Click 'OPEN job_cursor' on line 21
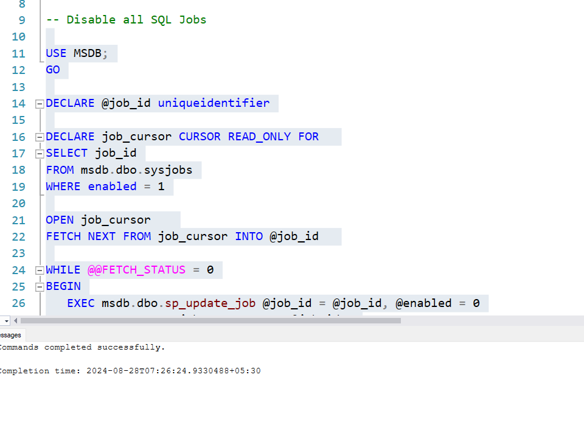The image size is (584, 435). [98, 220]
